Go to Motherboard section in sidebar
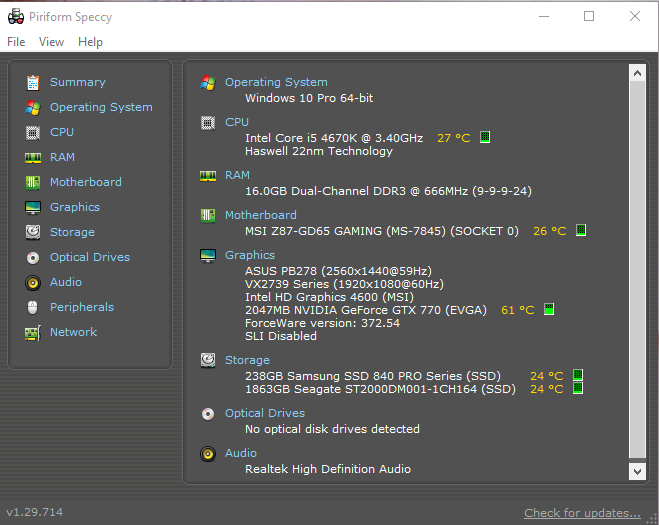 [x=86, y=182]
